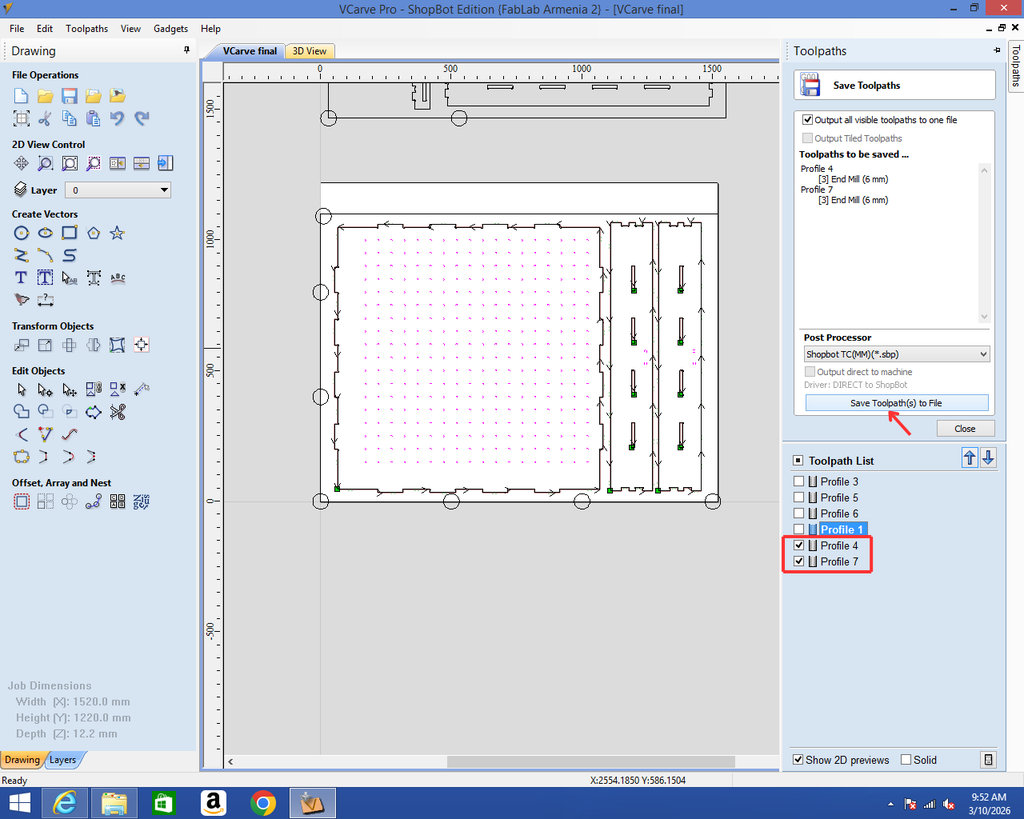Image resolution: width=1024 pixels, height=819 pixels.
Task: Select the Draw Polygon tool
Action: click(x=93, y=233)
